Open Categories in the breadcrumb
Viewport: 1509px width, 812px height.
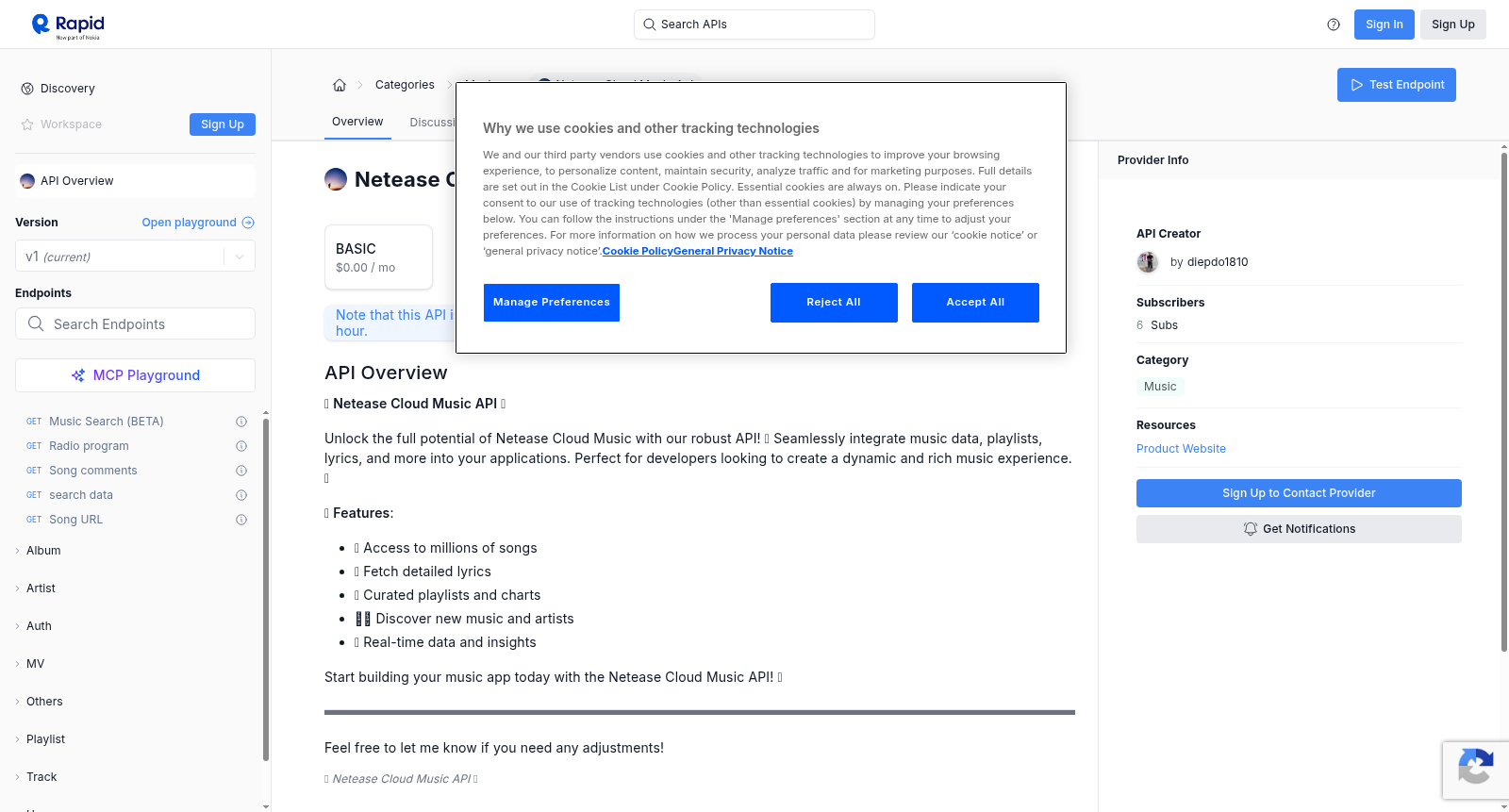pos(405,85)
